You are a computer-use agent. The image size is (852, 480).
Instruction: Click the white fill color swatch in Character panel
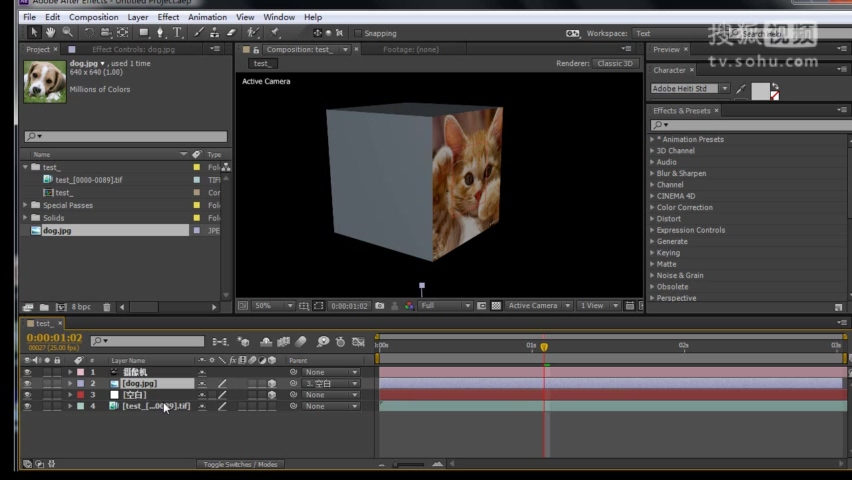[760, 90]
